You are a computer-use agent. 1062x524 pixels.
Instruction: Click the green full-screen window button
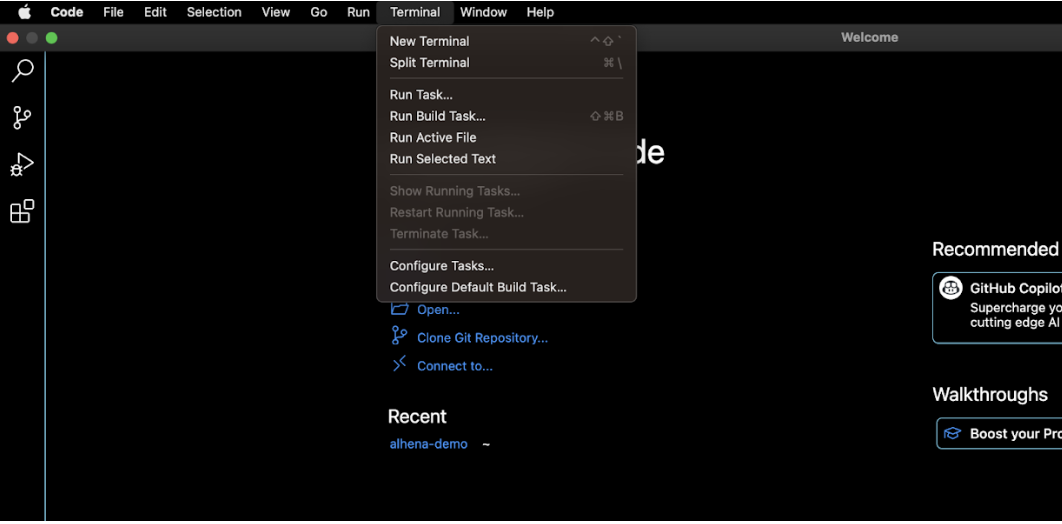point(51,38)
